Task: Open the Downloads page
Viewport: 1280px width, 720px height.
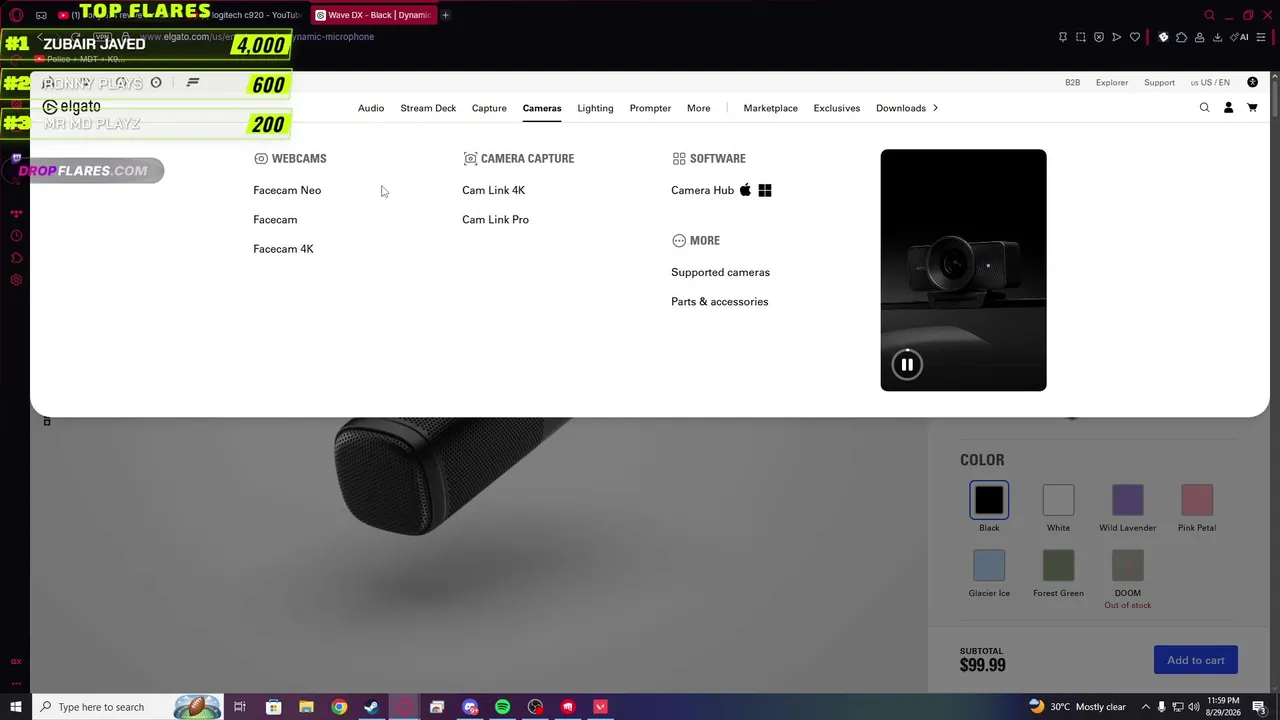Action: coord(901,108)
